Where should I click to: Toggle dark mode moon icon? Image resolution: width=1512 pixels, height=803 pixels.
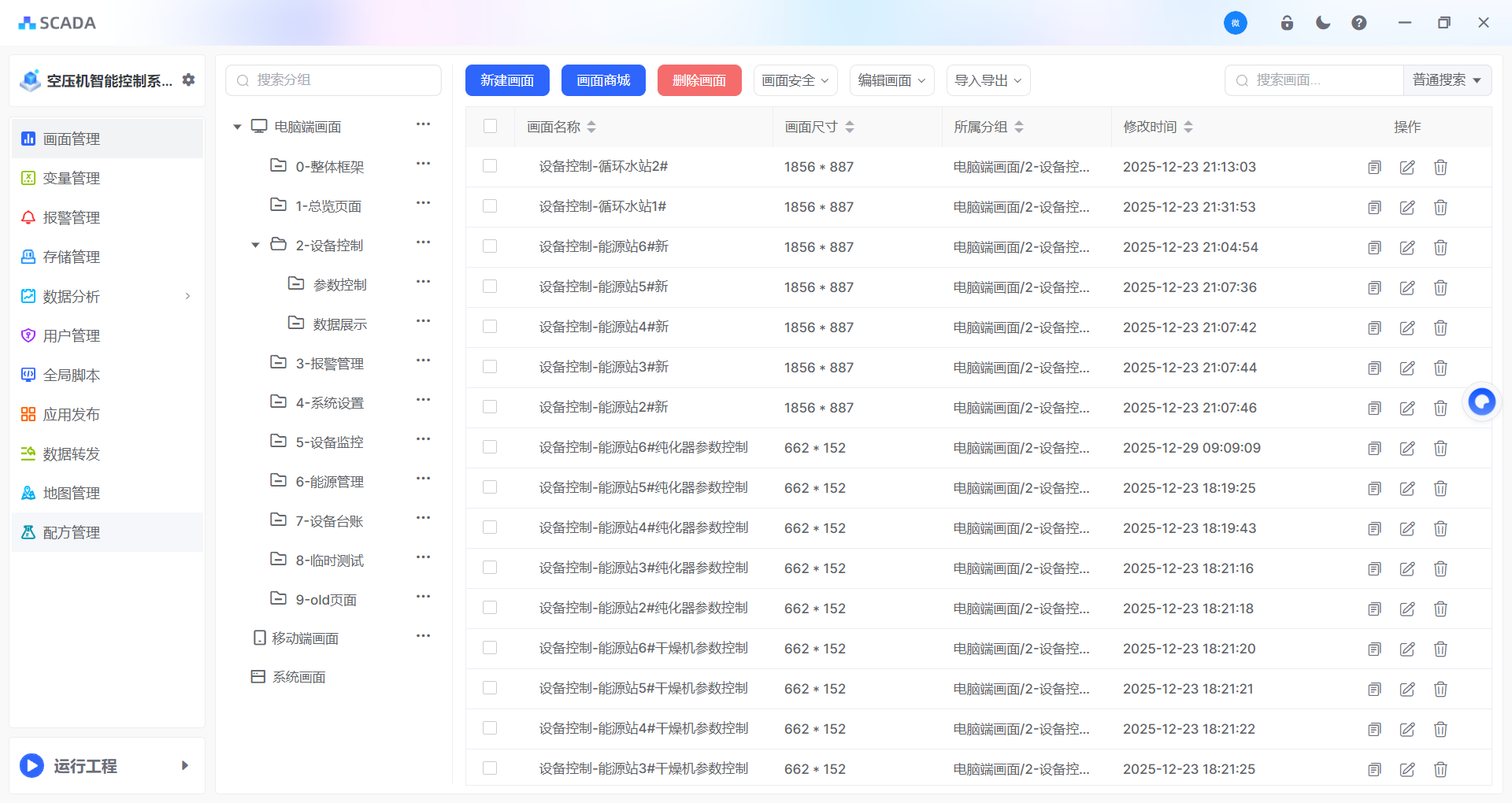1323,23
